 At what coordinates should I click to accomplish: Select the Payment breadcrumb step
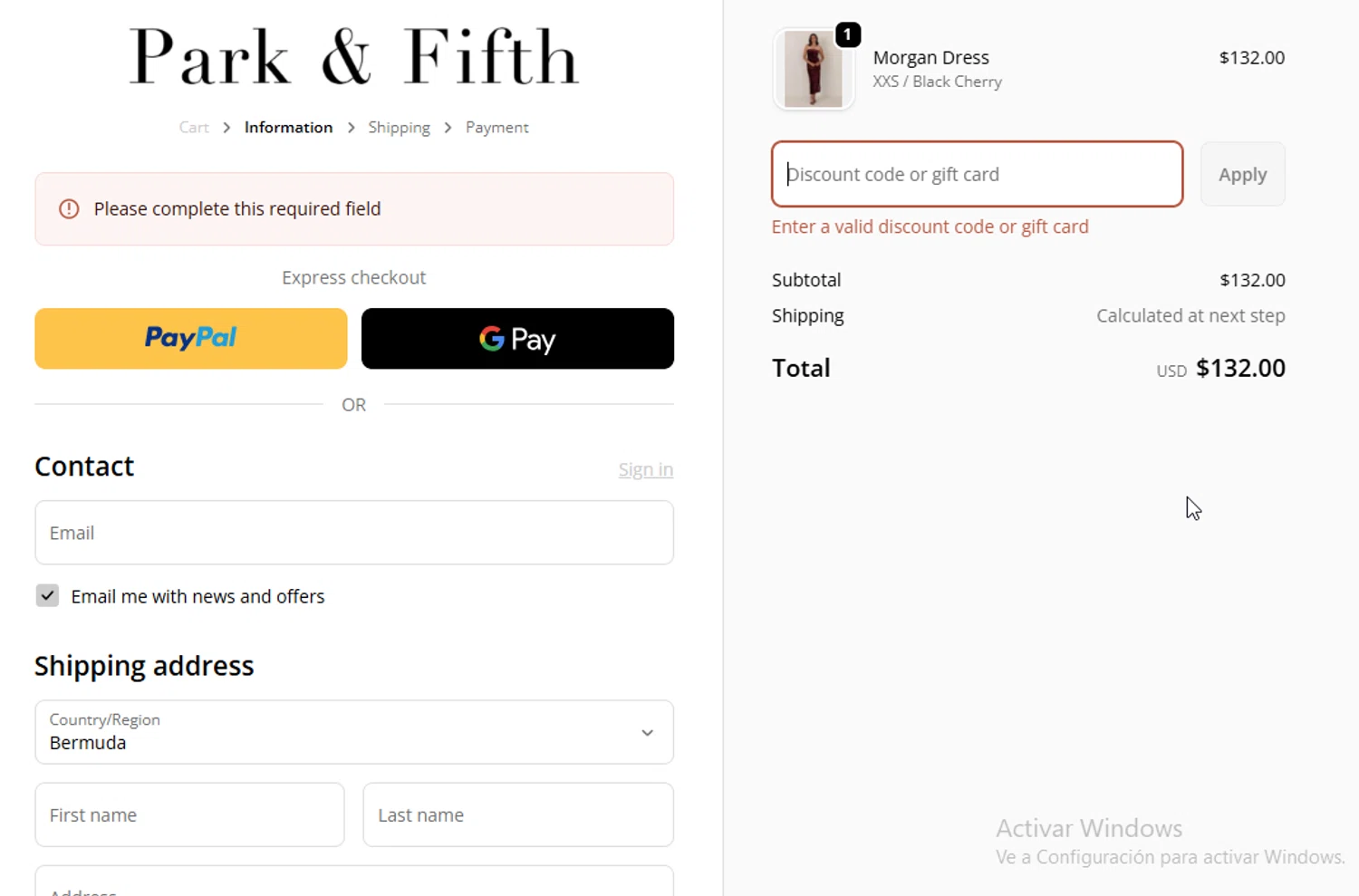click(496, 128)
